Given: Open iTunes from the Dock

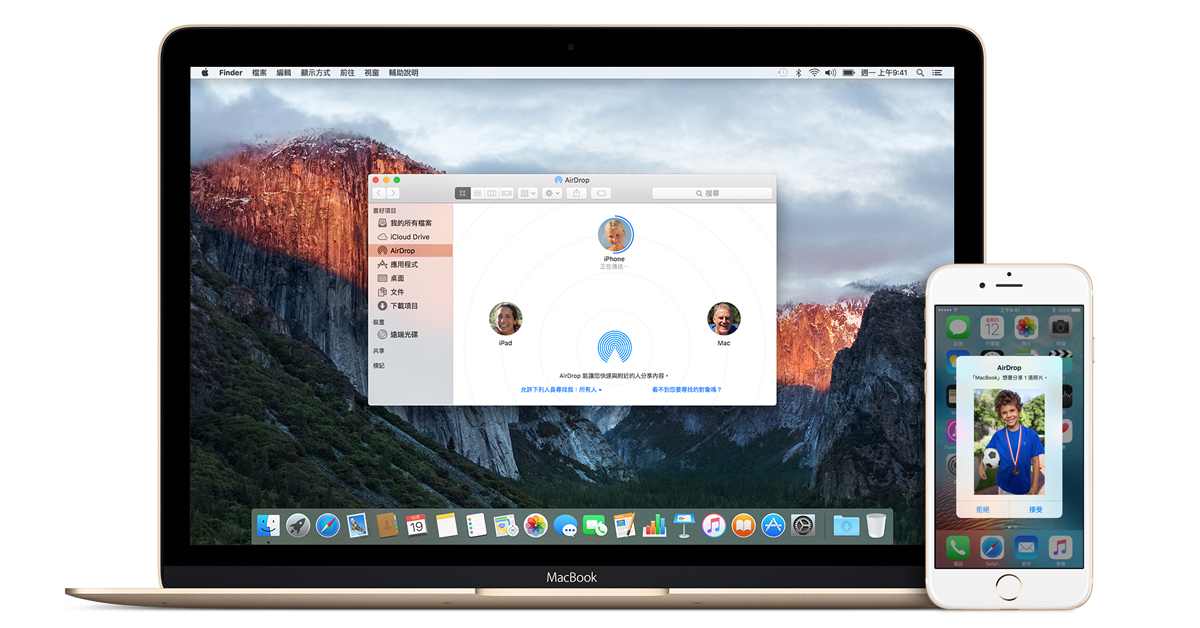Looking at the screenshot, I should point(714,525).
